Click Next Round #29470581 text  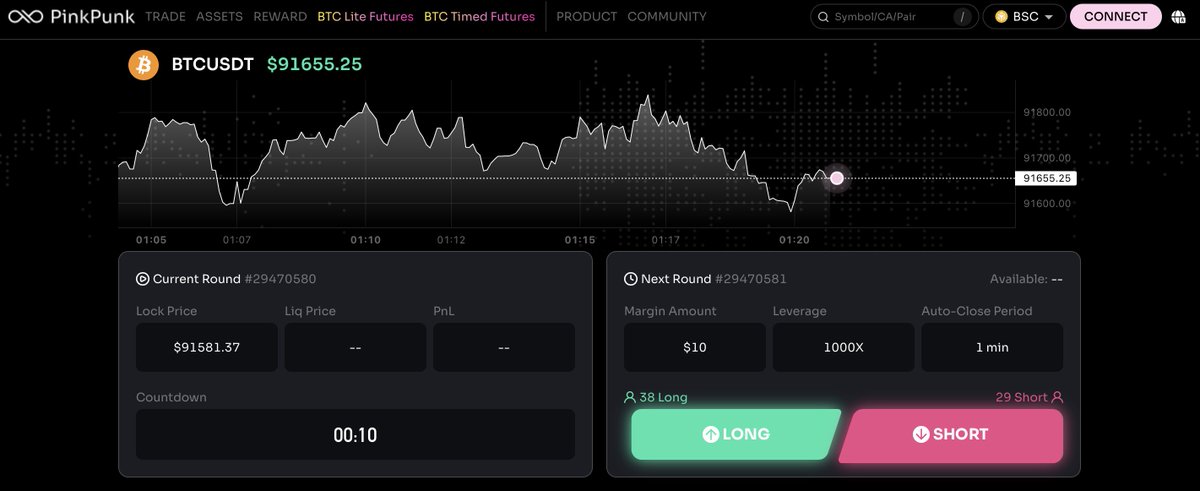click(x=714, y=279)
